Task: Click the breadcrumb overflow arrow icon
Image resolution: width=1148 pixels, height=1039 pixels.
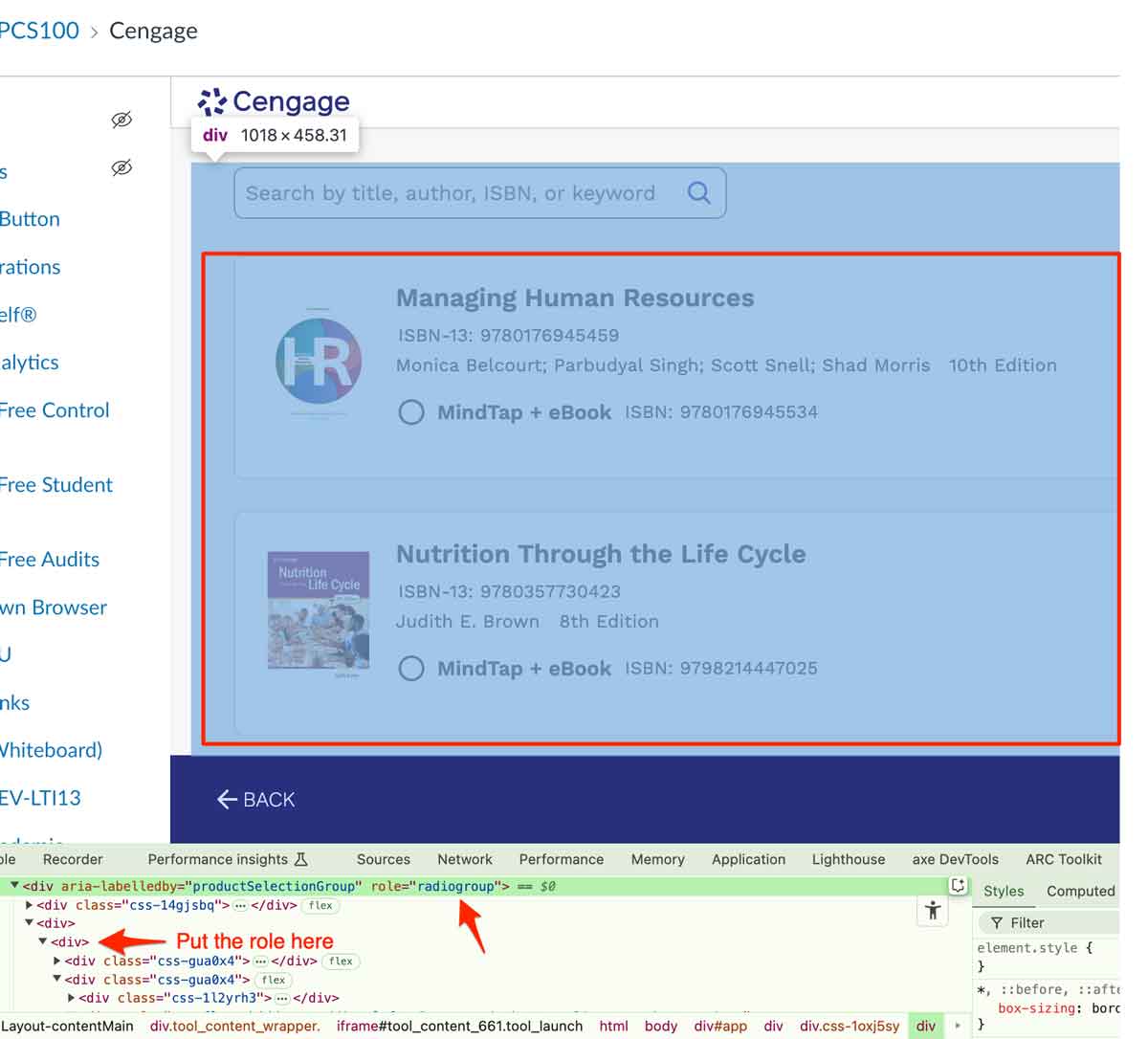Action: pos(958,1026)
